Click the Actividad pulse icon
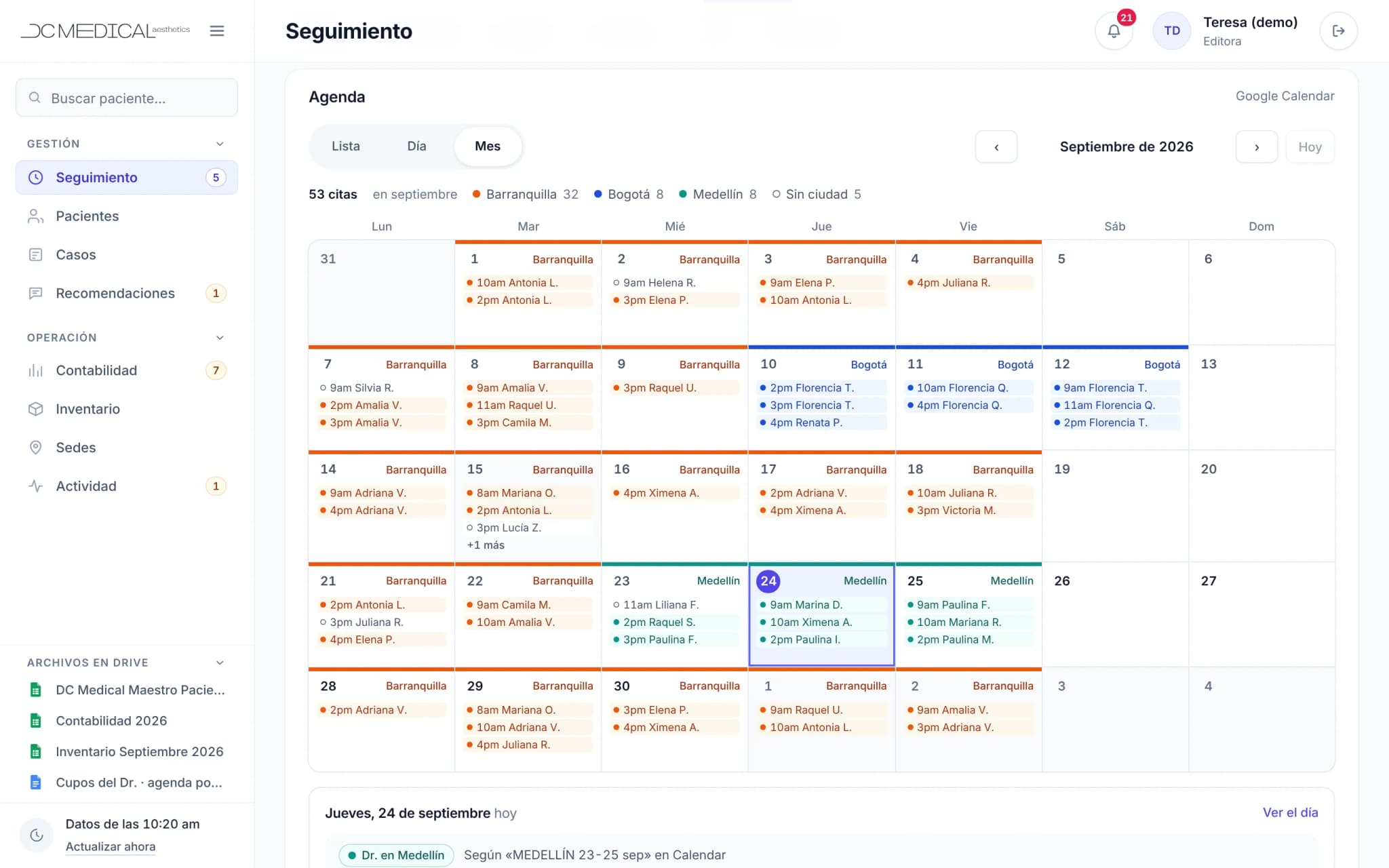Image resolution: width=1389 pixels, height=868 pixels. [35, 486]
